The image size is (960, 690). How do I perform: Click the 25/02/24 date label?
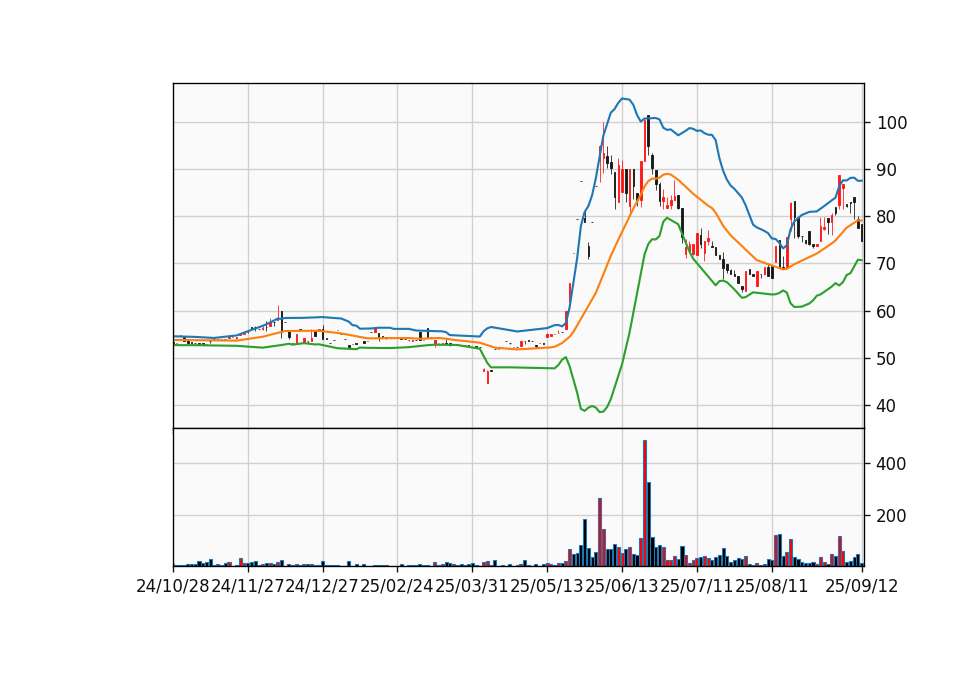coord(397,587)
